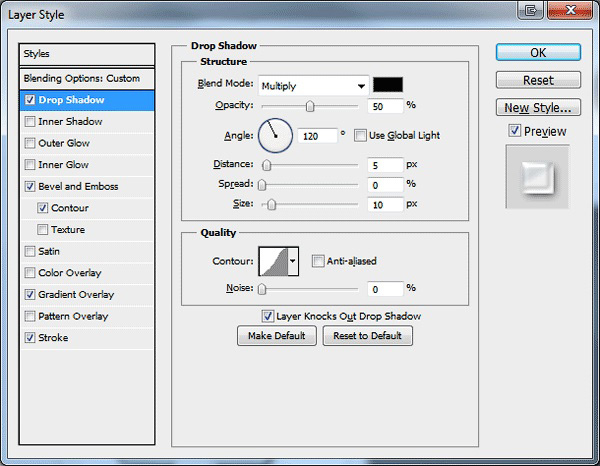Screen dimensions: 600x466
Task: Click the Reset button
Action: (538, 80)
